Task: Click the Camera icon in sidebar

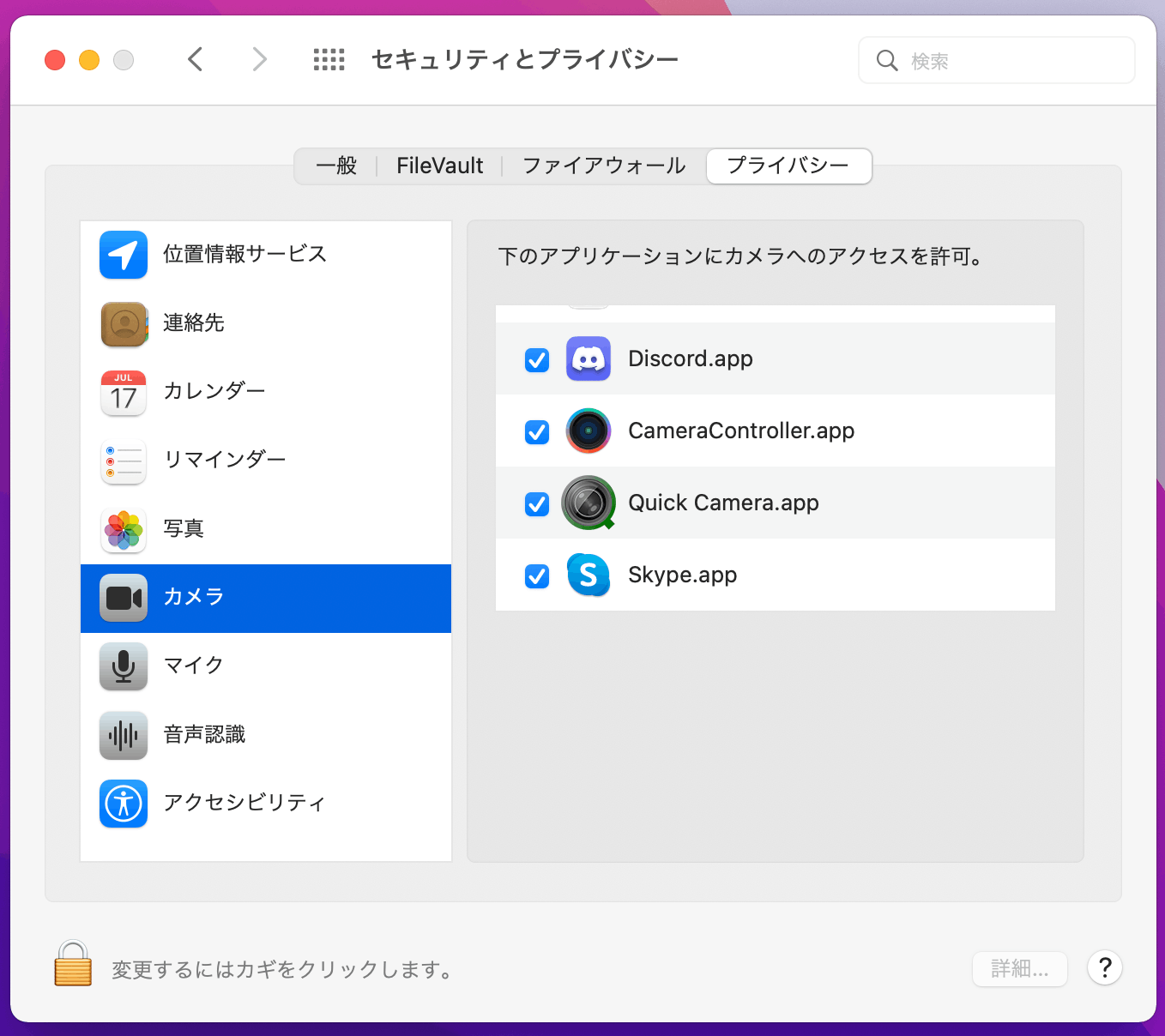Action: [124, 598]
